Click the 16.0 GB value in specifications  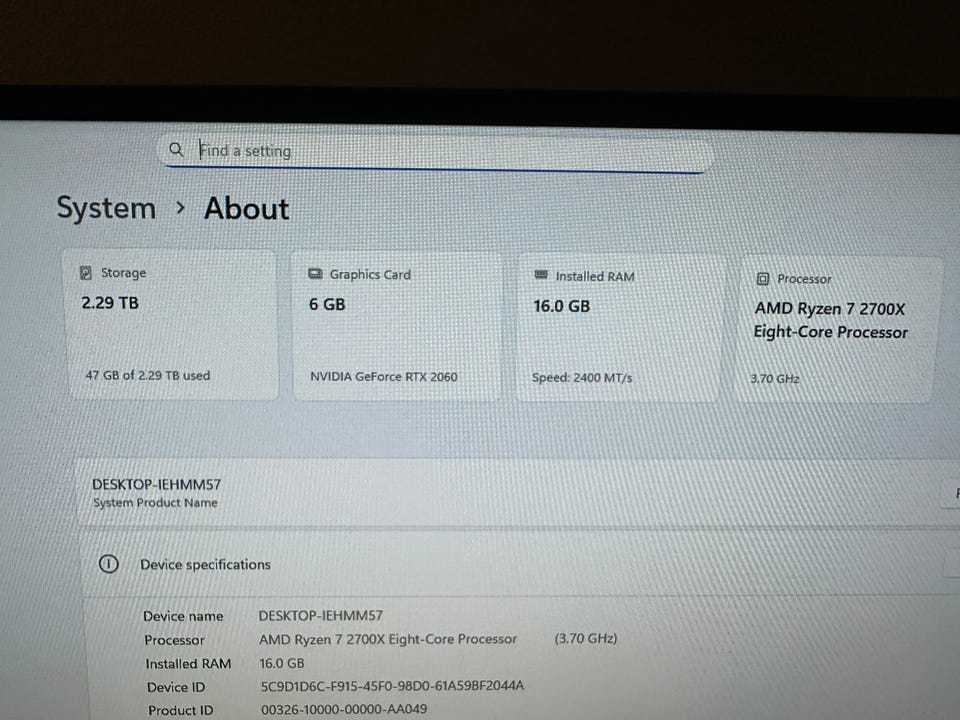coord(282,663)
